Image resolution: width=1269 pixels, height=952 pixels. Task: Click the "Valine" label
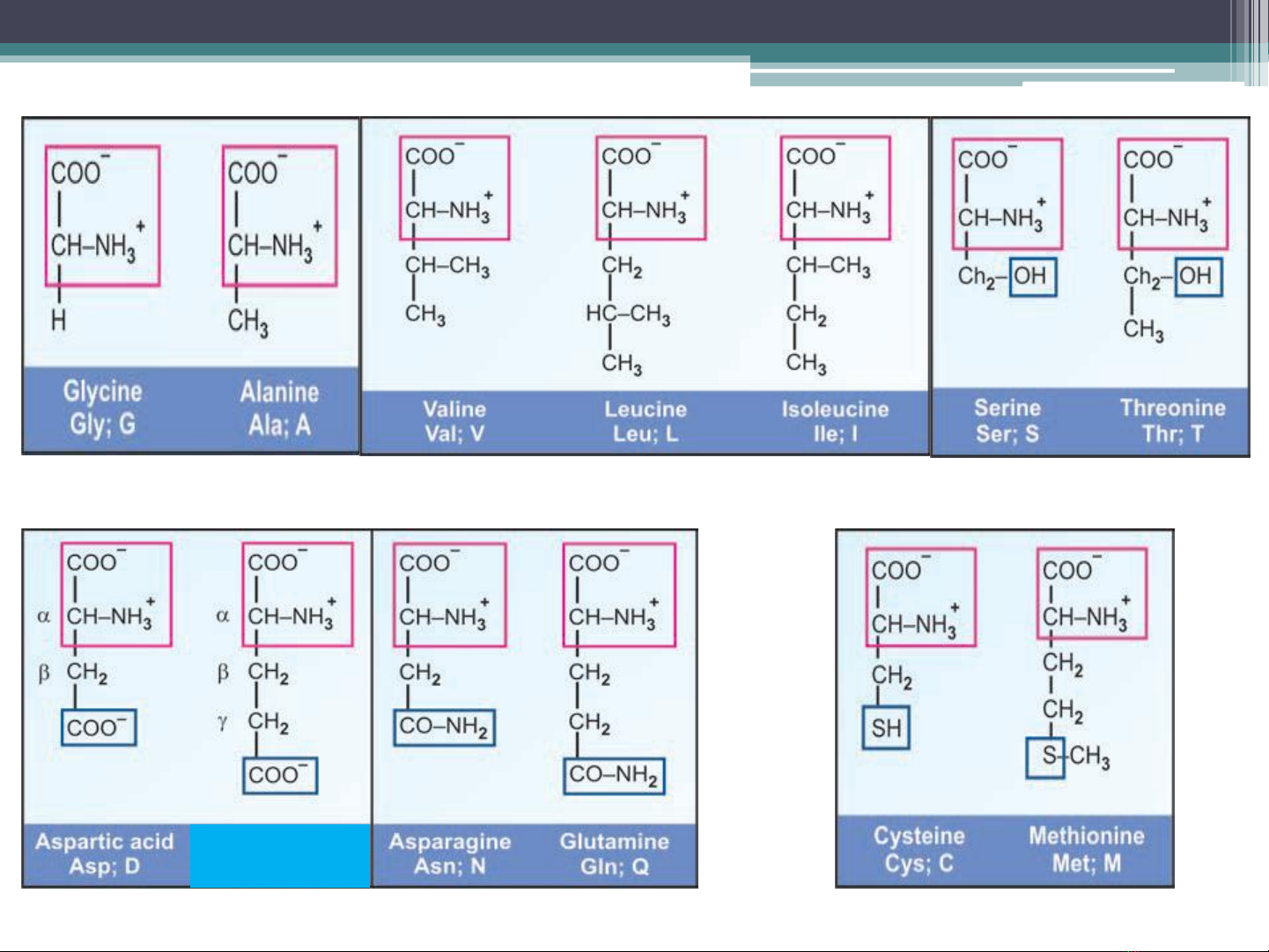pyautogui.click(x=454, y=409)
